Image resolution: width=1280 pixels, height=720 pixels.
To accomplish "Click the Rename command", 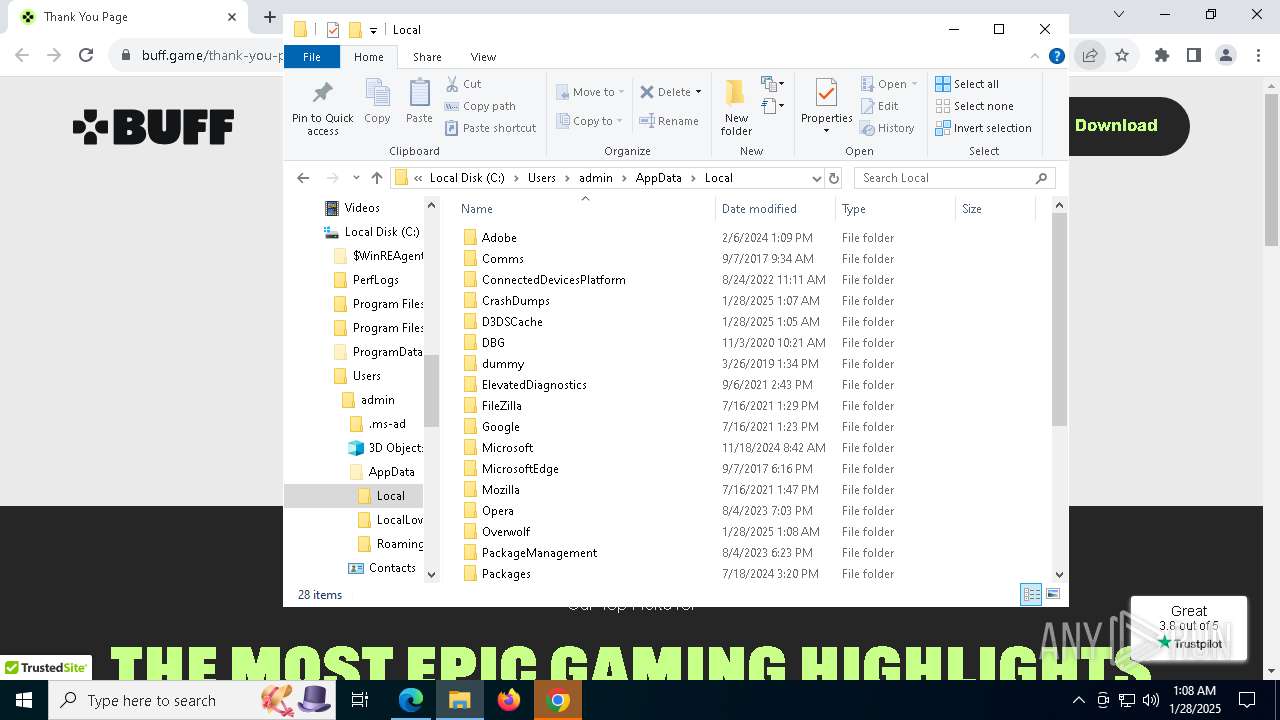I will (669, 121).
